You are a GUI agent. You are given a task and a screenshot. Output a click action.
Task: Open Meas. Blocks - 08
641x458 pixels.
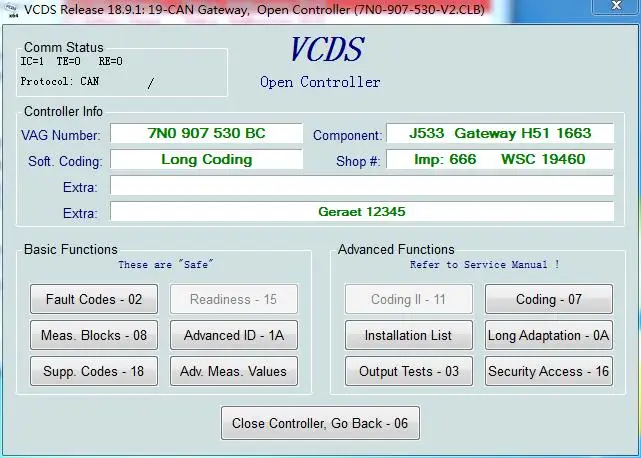(94, 335)
